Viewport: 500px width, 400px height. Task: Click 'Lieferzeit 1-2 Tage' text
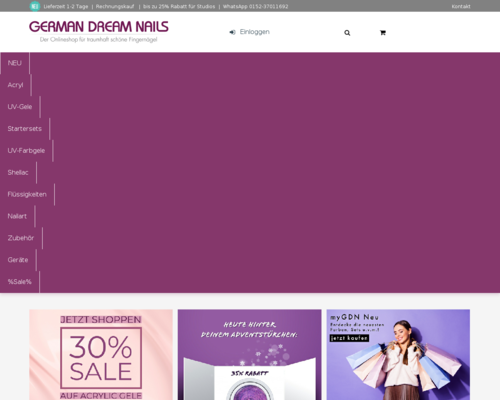point(66,6)
